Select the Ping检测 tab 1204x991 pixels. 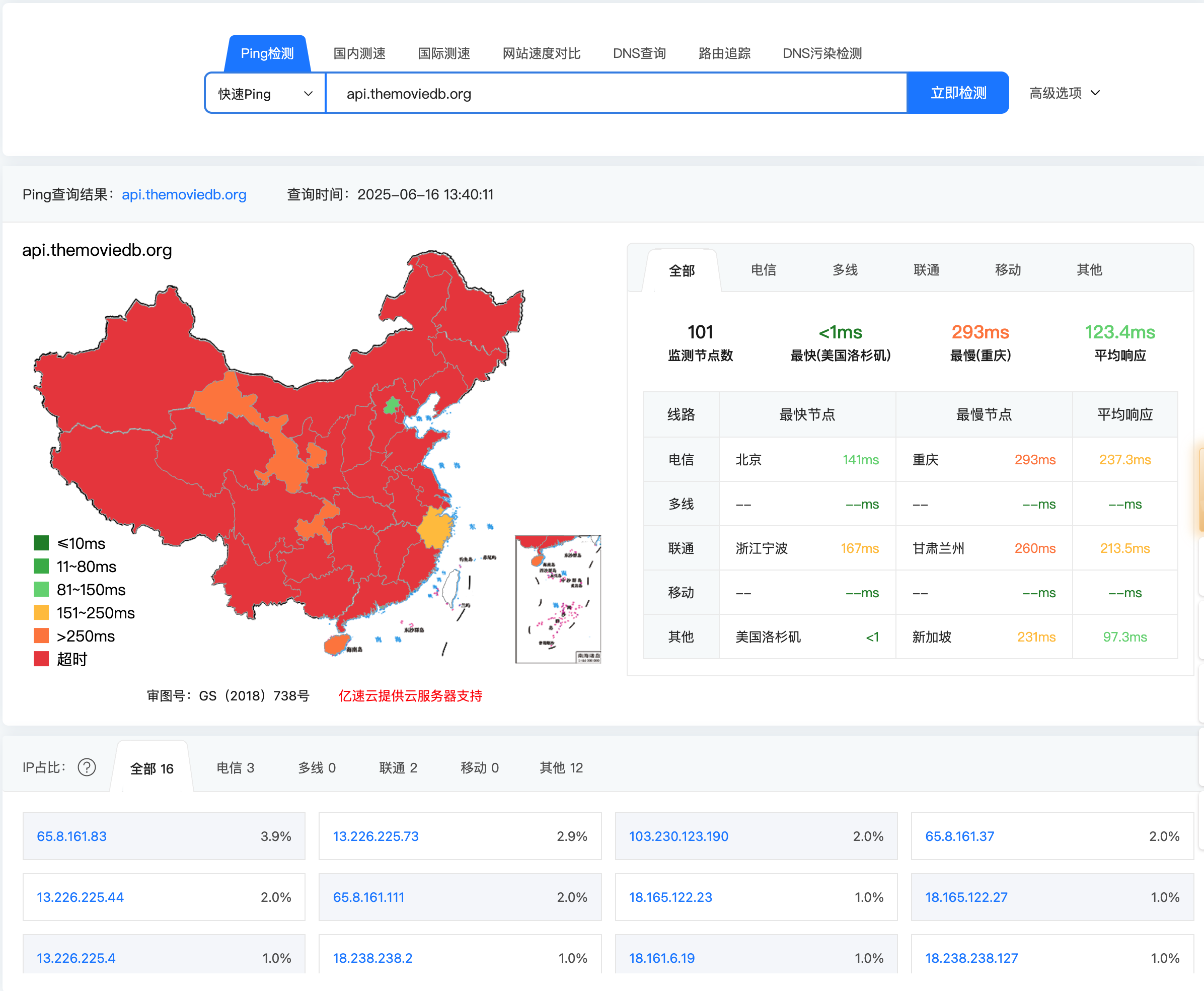click(267, 54)
